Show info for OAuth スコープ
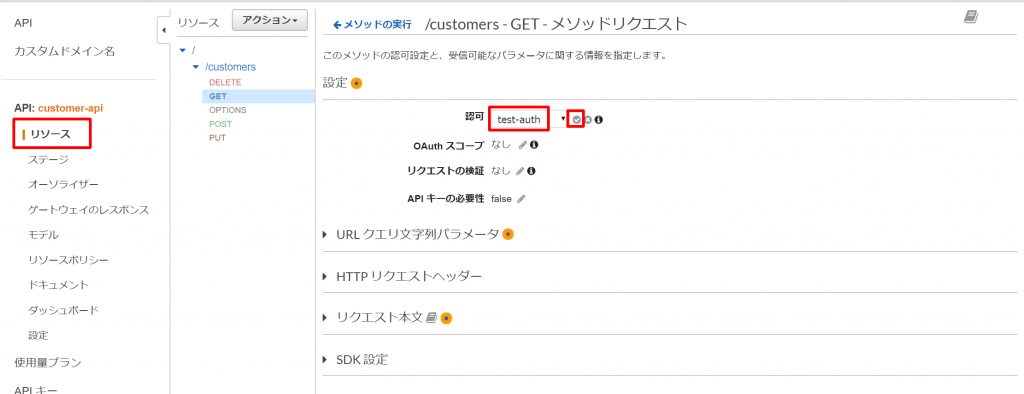The image size is (1024, 394). 534,145
